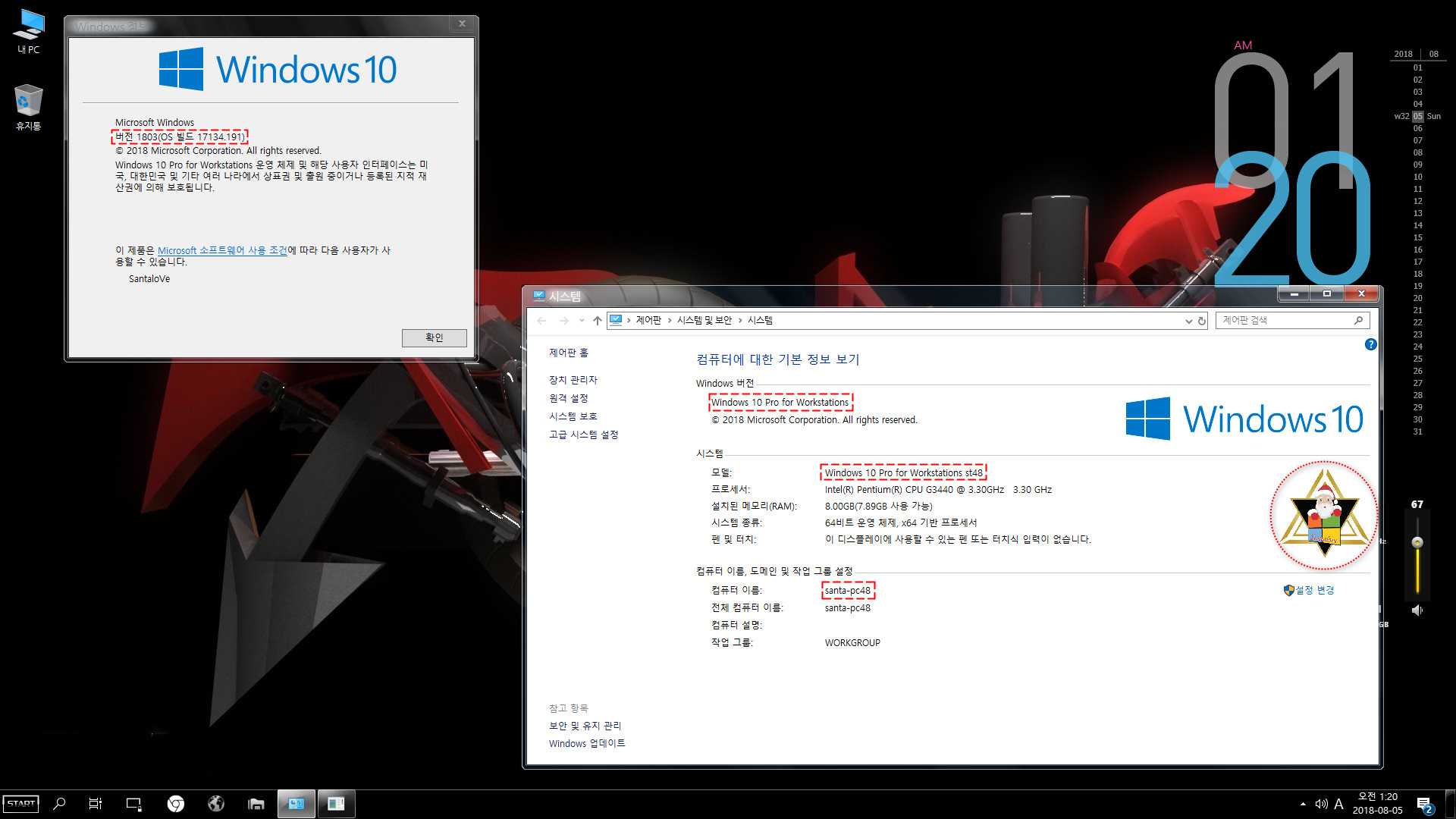Open taskbar search magnifier icon
This screenshot has height=819, width=1456.
tap(59, 804)
